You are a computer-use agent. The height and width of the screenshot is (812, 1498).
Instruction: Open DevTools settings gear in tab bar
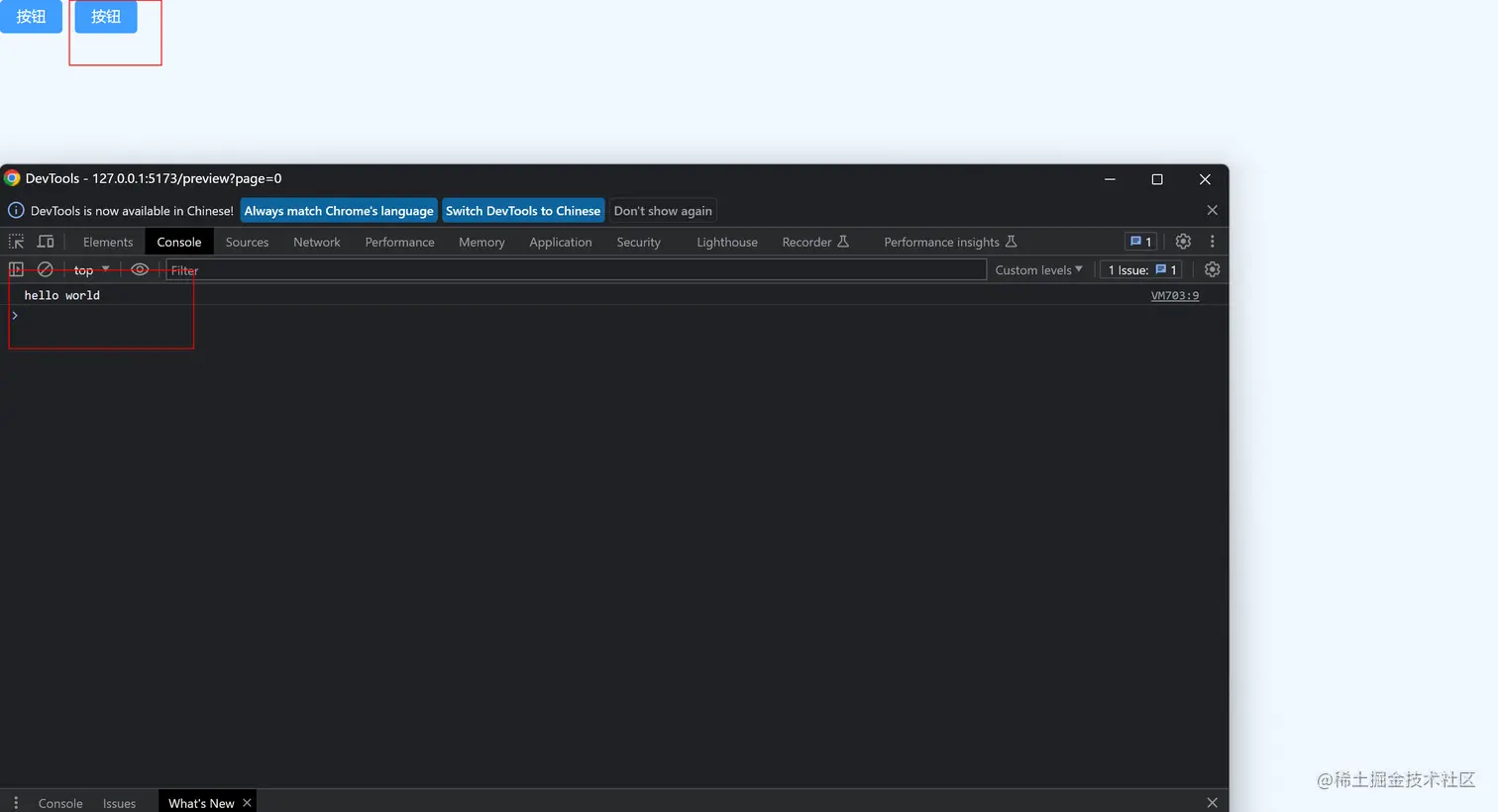click(x=1183, y=242)
